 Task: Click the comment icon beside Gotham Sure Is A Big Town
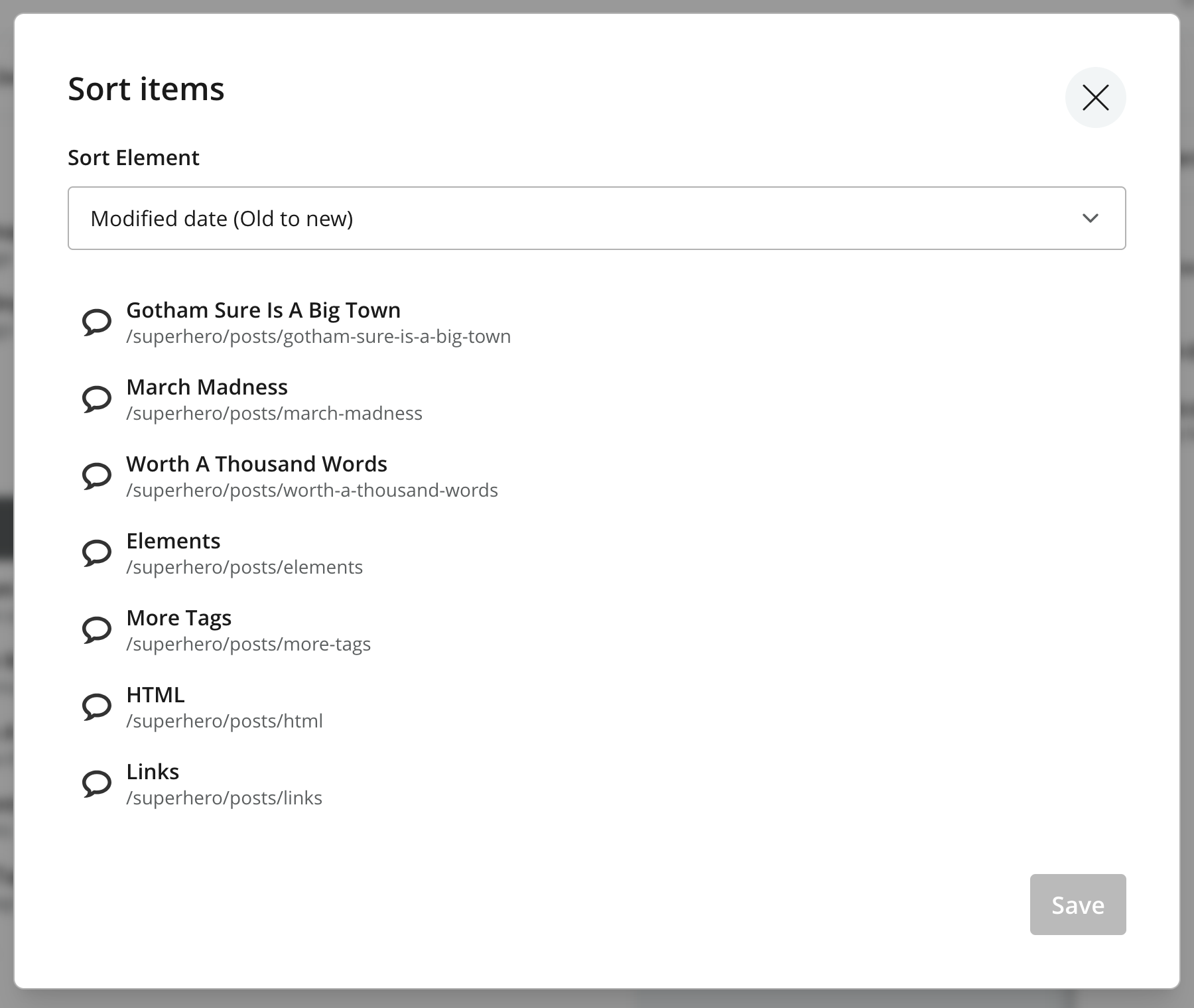click(97, 322)
